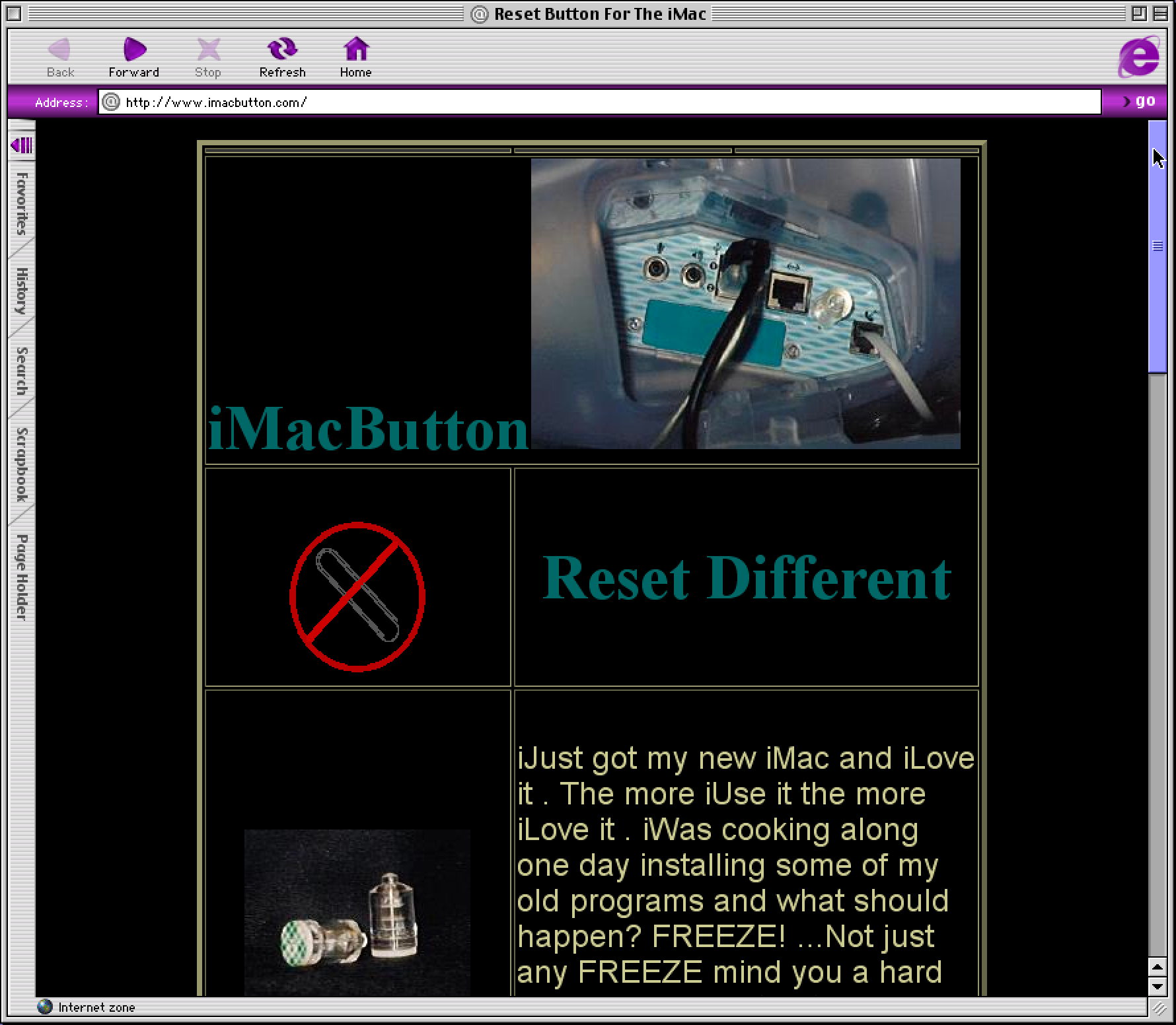Click the Internet zone globe icon

45,1007
